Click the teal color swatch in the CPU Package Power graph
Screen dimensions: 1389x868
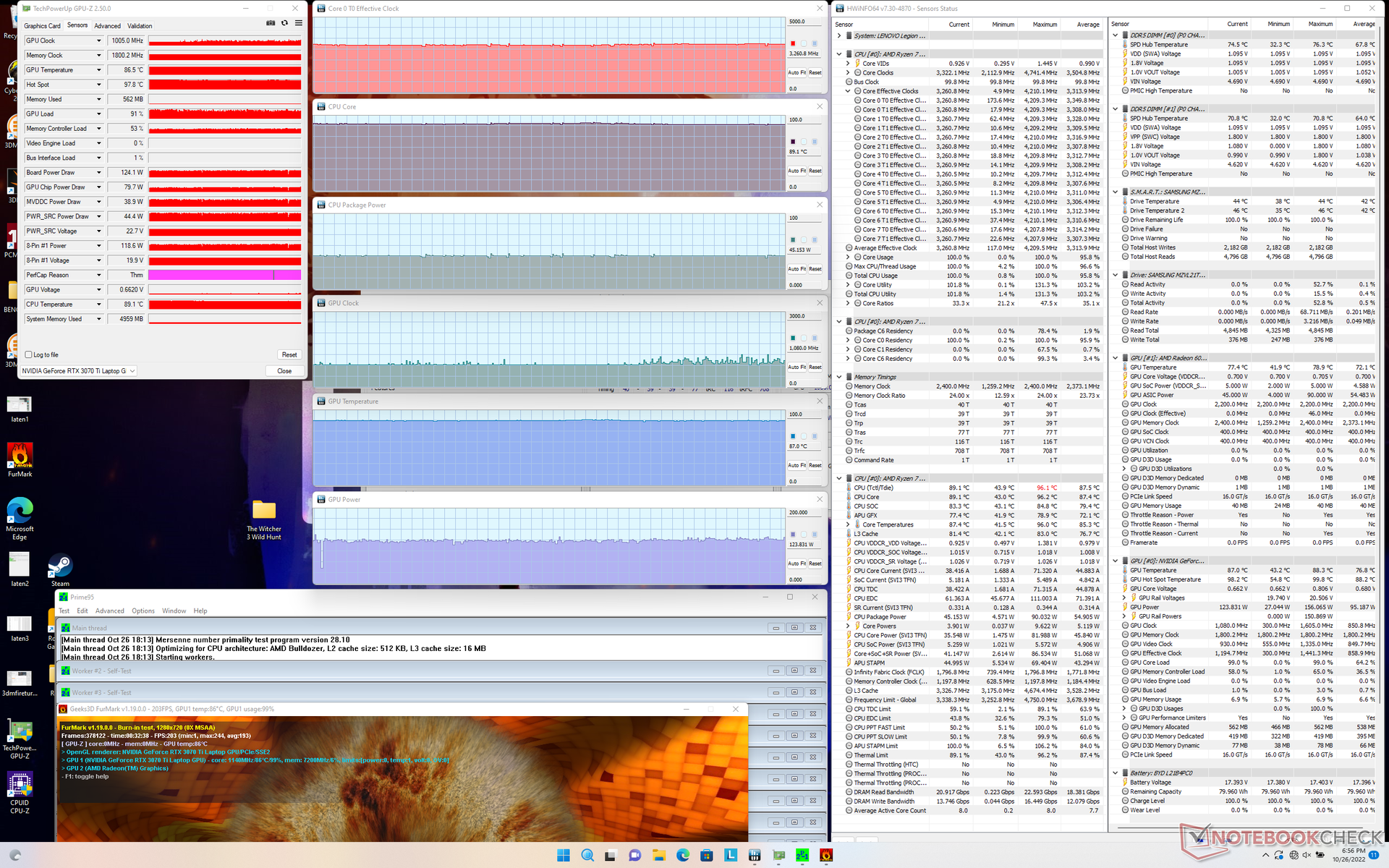[x=793, y=239]
